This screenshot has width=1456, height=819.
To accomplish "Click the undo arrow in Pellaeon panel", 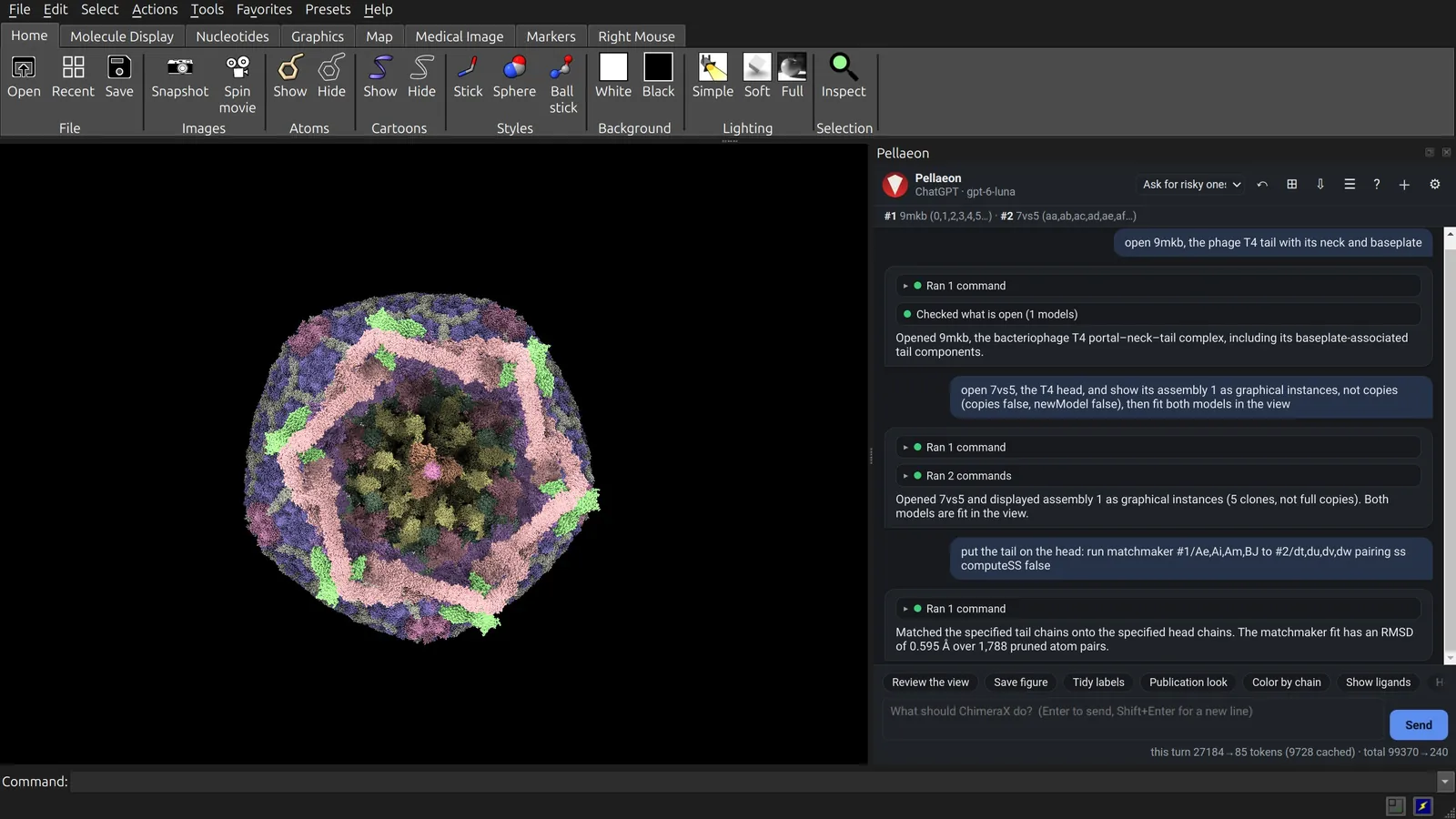I will (x=1262, y=184).
